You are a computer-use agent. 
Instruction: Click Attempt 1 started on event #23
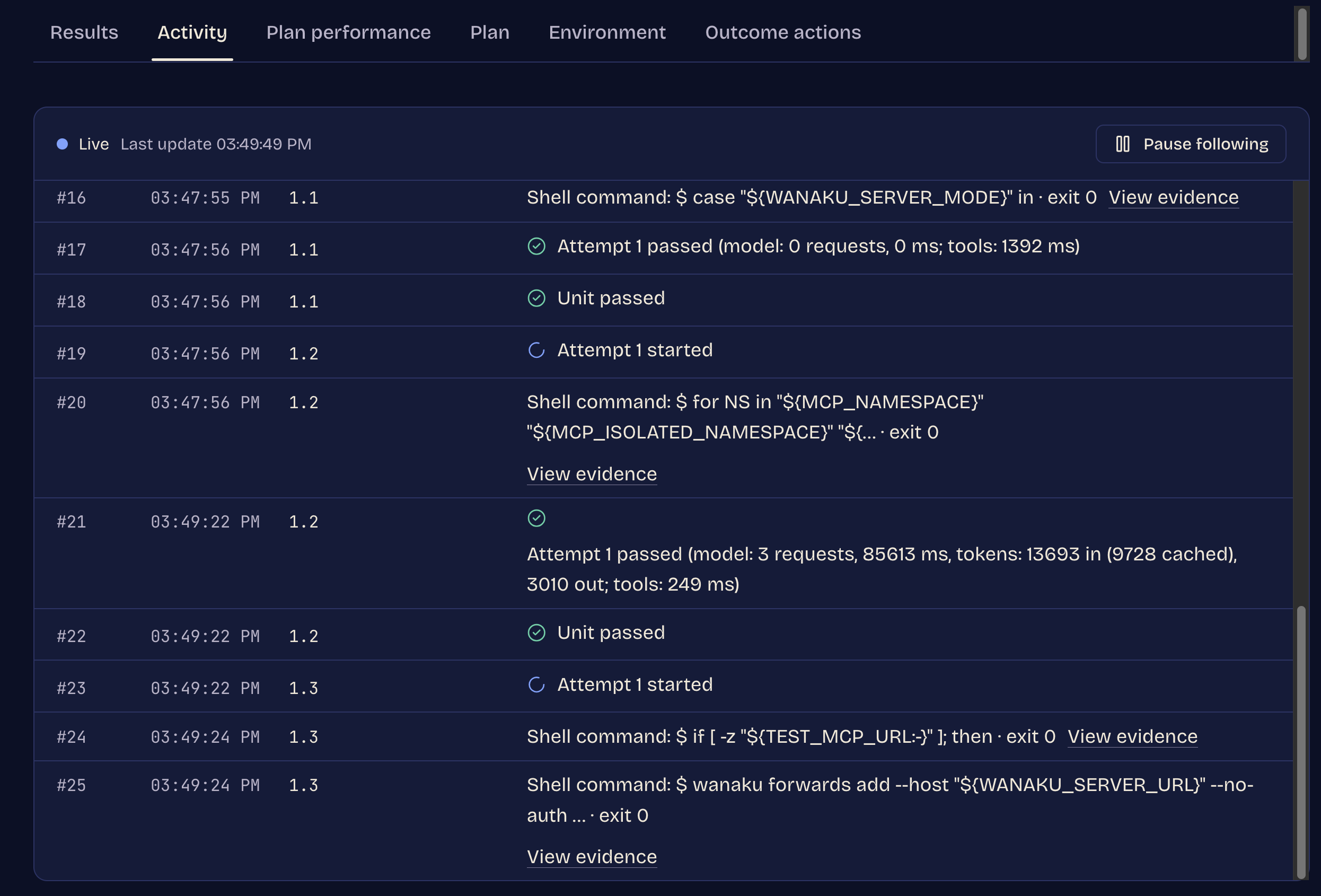point(635,684)
